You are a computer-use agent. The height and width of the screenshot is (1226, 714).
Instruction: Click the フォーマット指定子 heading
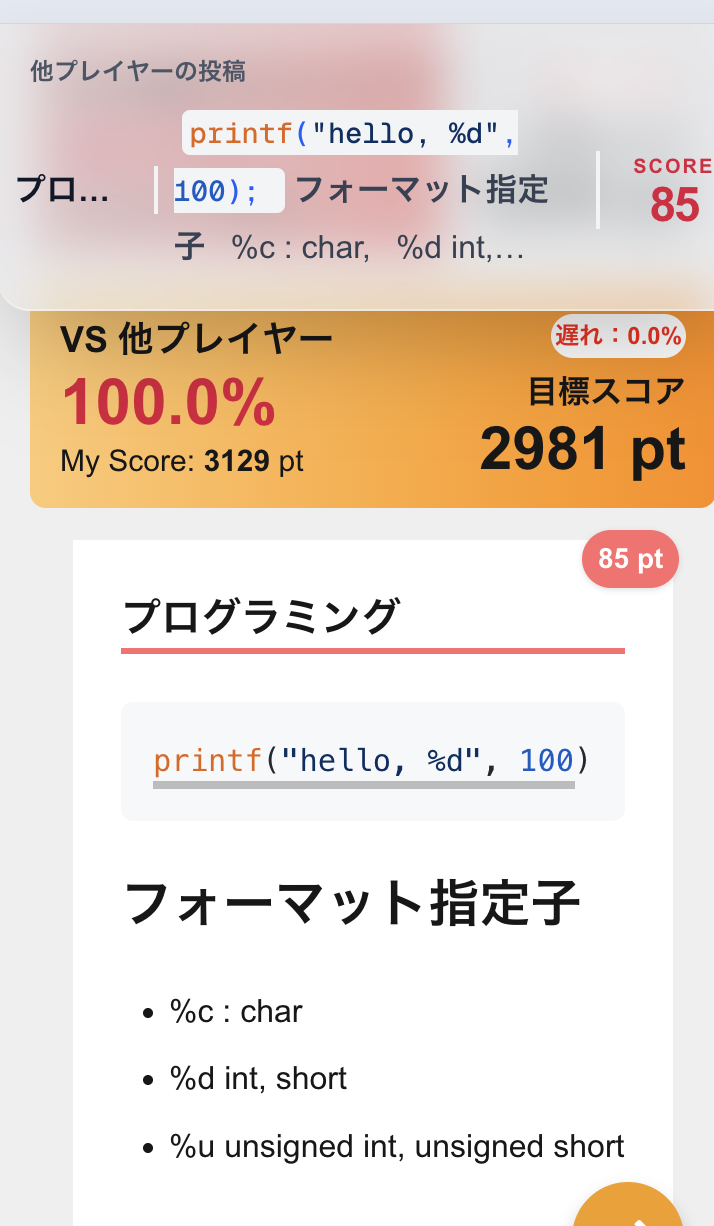click(352, 903)
